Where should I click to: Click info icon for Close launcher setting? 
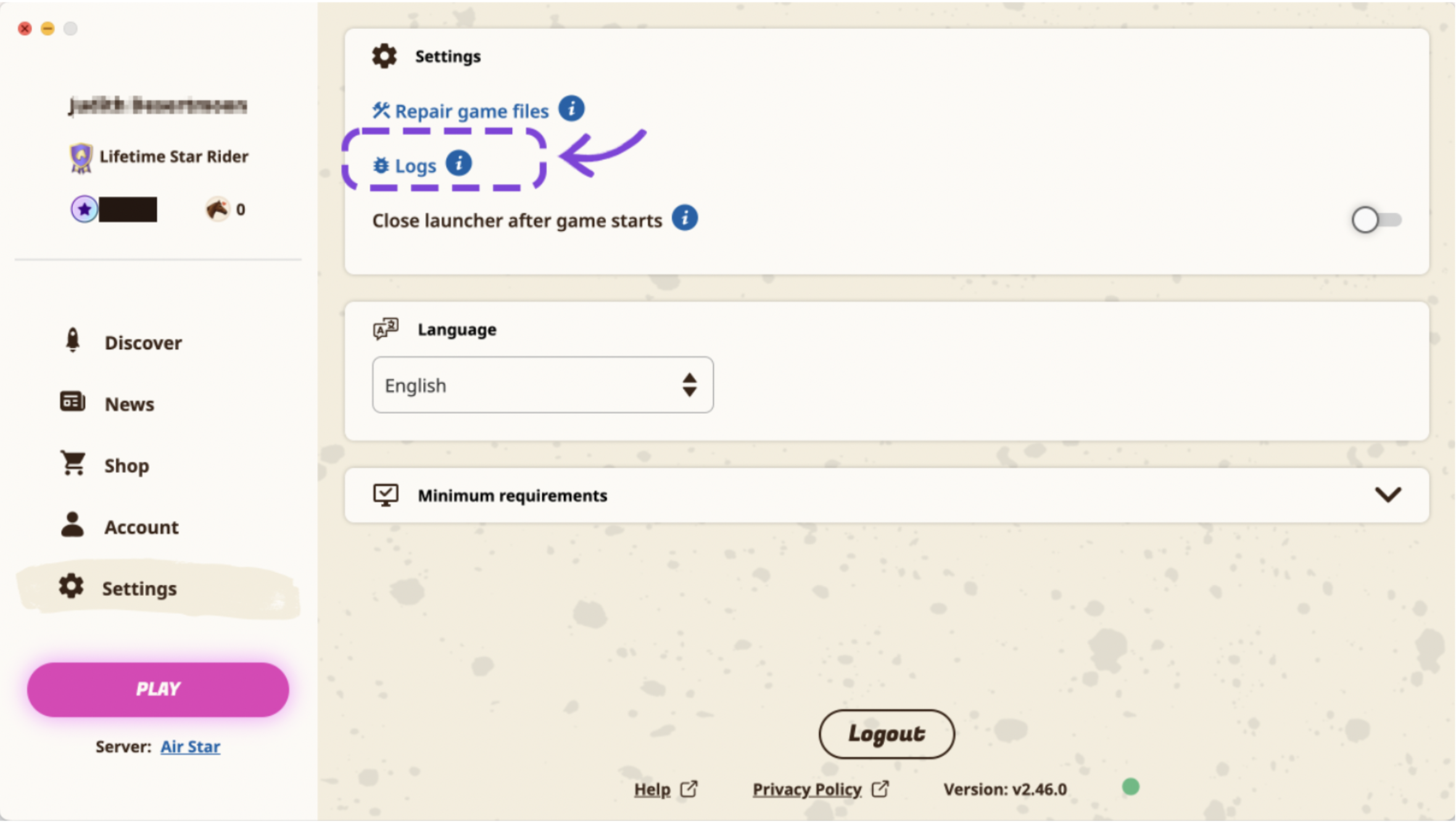click(x=684, y=218)
